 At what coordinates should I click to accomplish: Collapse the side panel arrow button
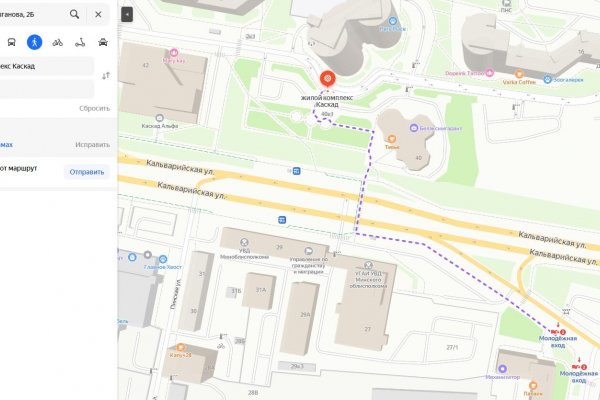(127, 15)
